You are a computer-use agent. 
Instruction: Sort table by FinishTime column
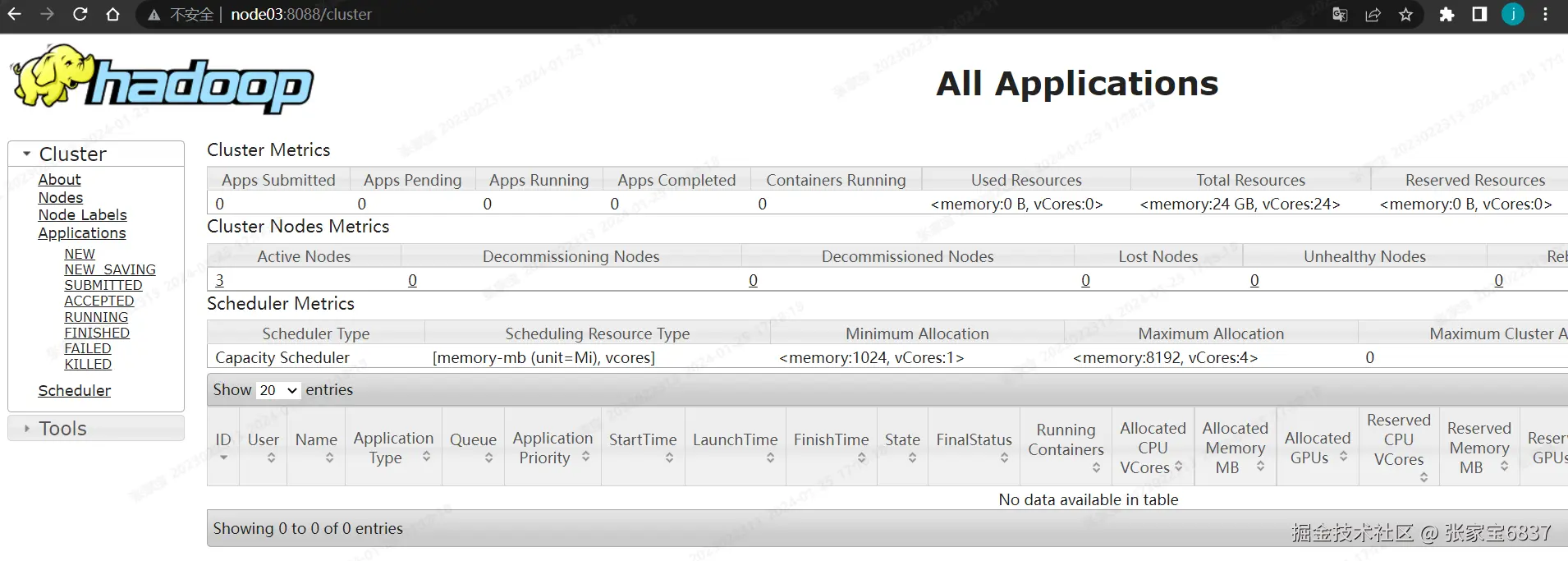[831, 446]
